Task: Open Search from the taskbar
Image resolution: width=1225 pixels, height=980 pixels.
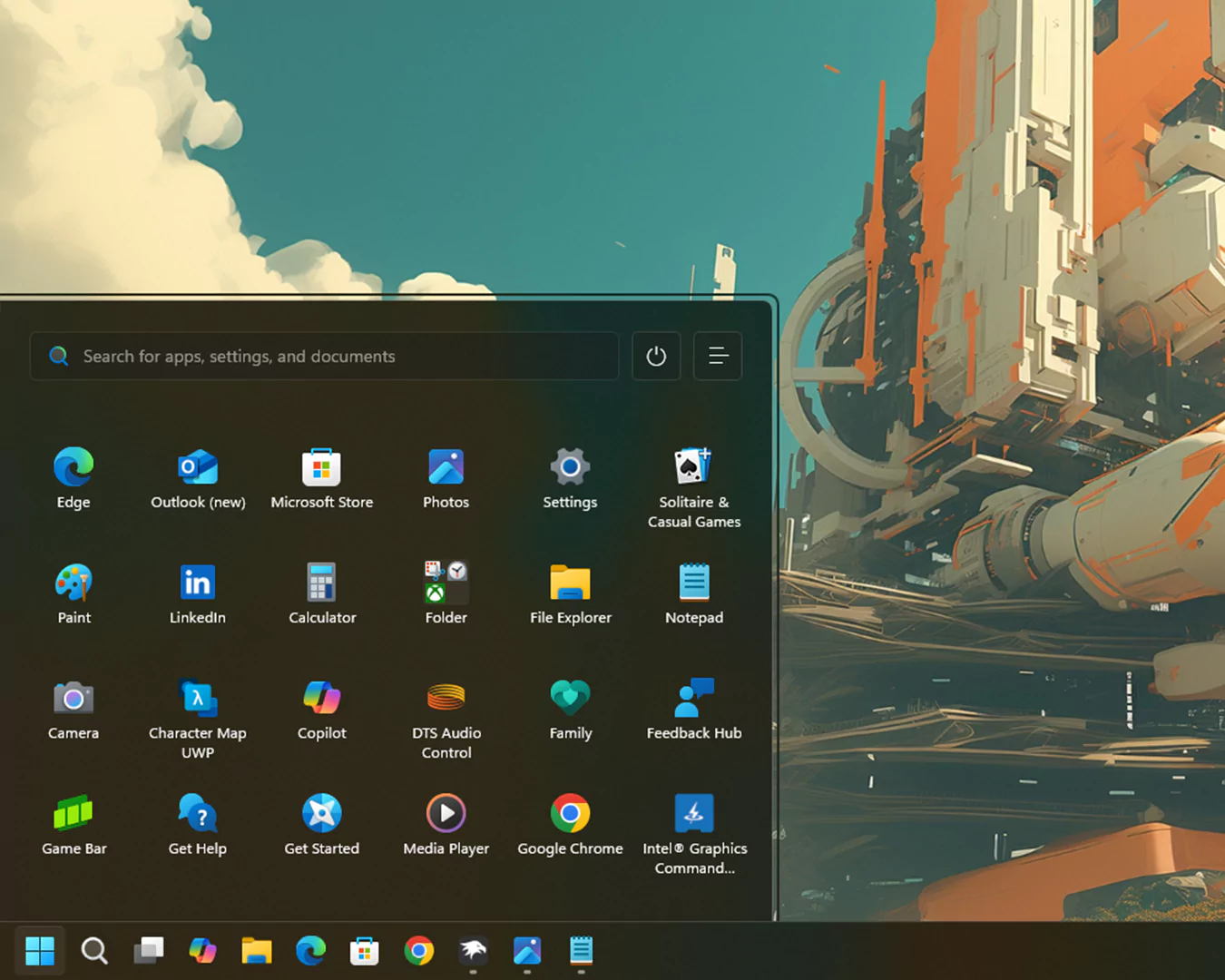Action: 94,951
